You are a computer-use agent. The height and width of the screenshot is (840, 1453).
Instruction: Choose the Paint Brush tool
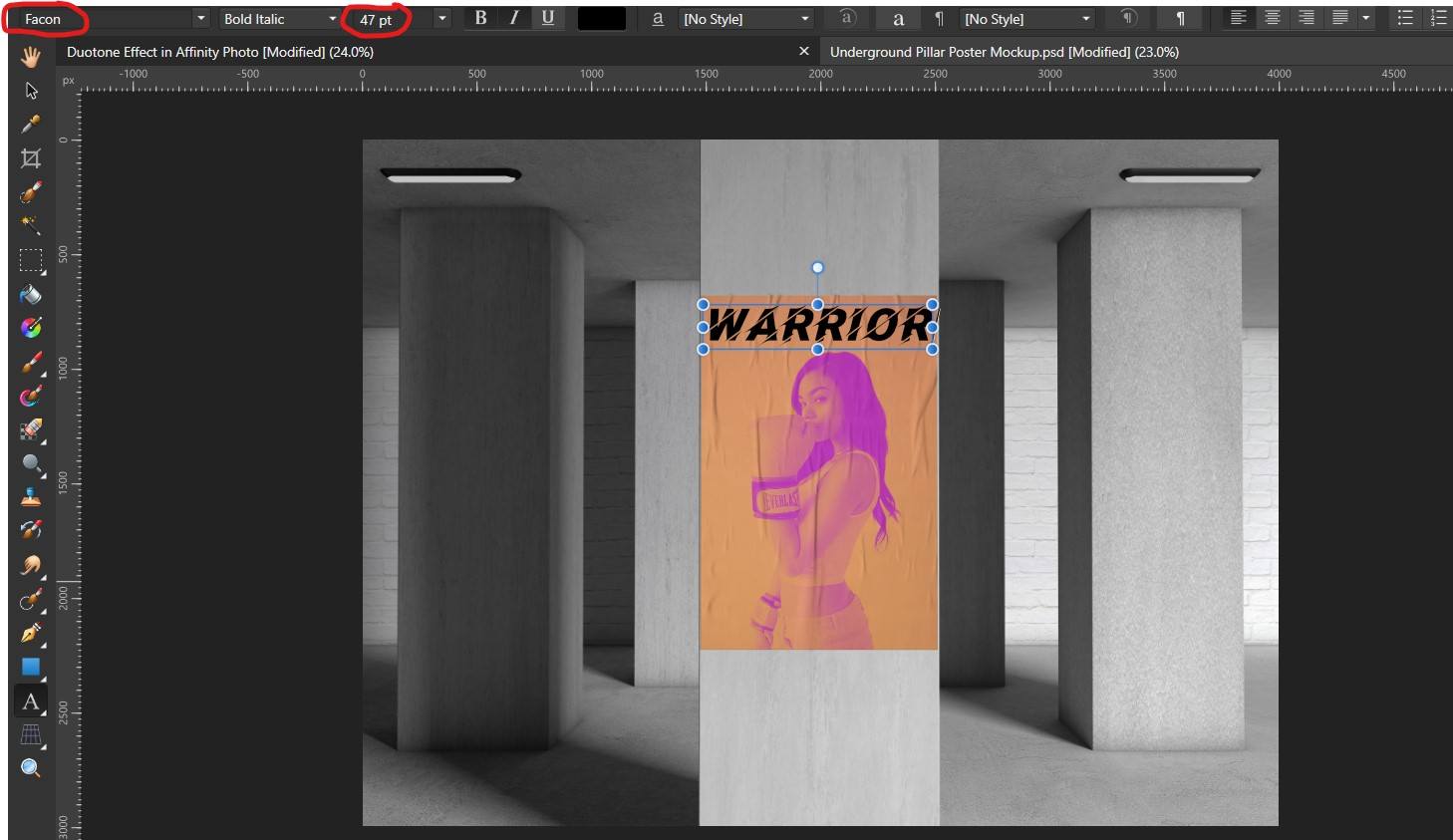click(31, 364)
